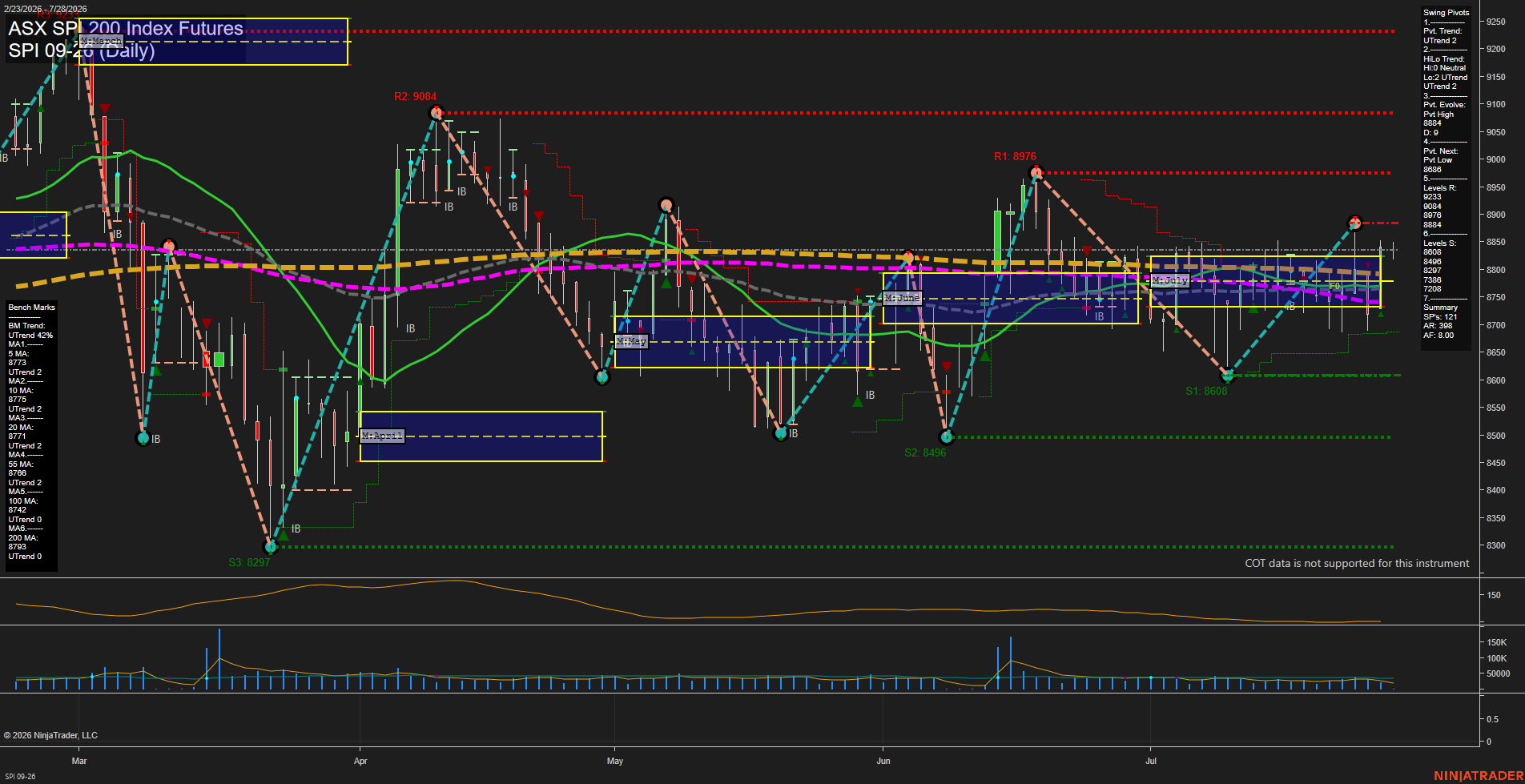Click the Swing Pivots panel heading

tap(1447, 13)
